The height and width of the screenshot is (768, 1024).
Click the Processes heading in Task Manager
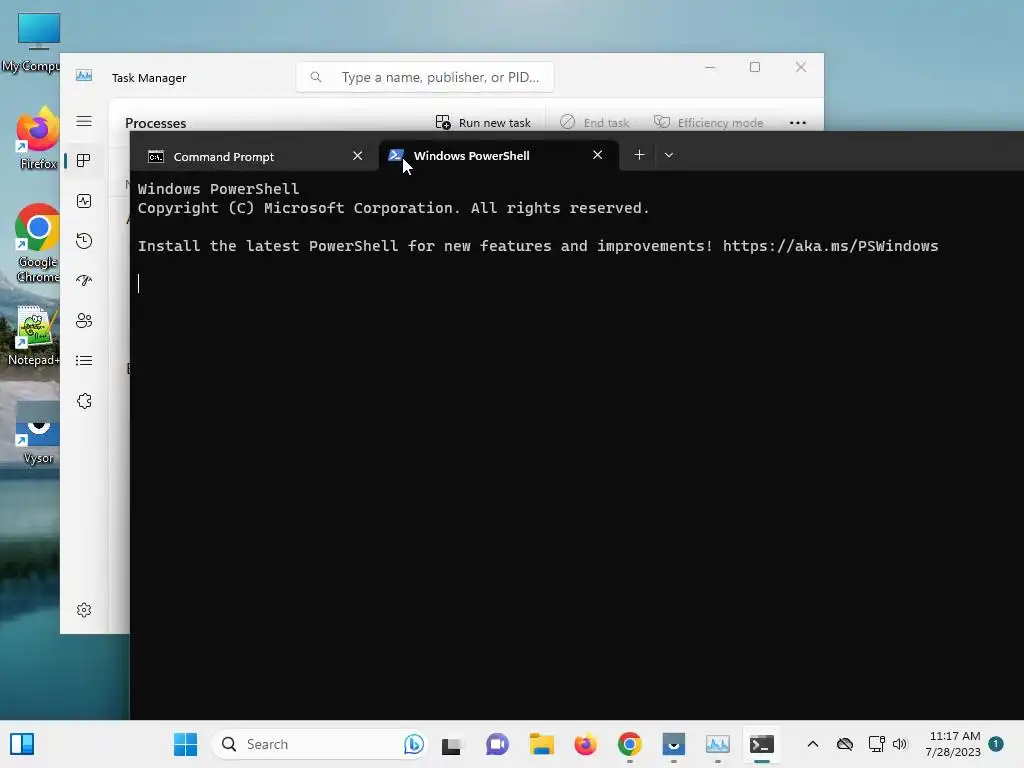(x=155, y=123)
